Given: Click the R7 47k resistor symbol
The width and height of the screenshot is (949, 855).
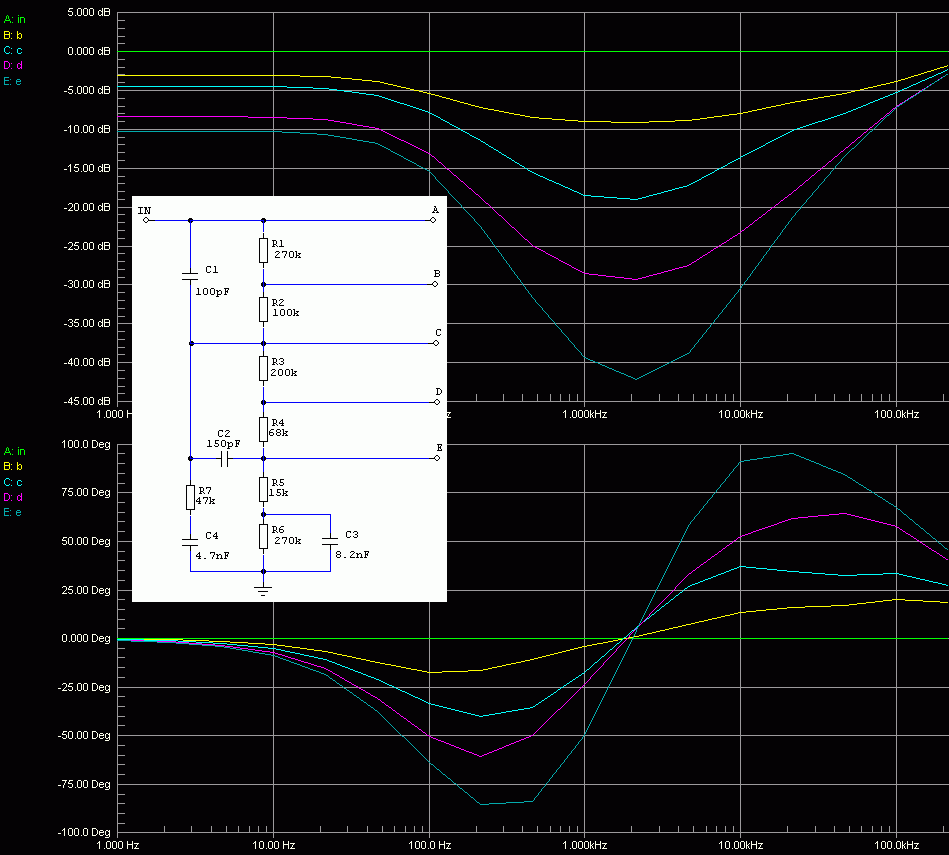Looking at the screenshot, I should click(191, 497).
